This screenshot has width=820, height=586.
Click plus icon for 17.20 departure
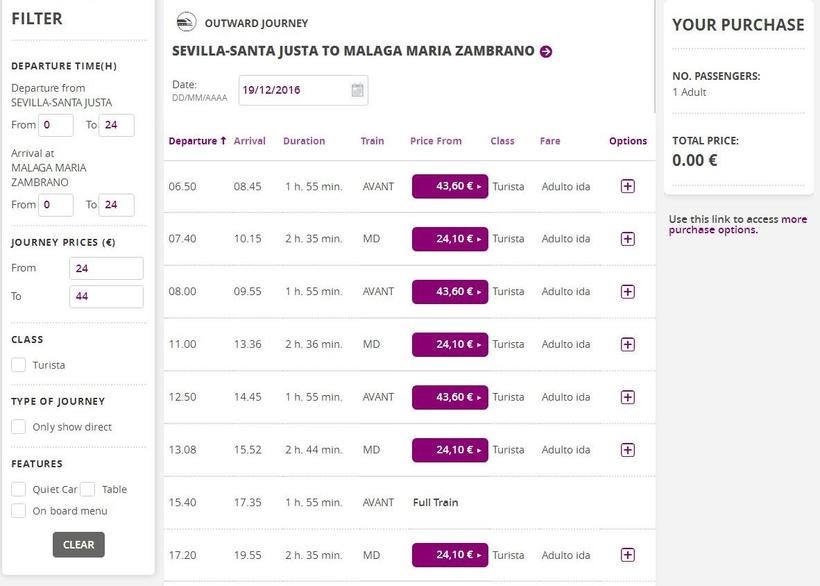pyautogui.click(x=628, y=555)
